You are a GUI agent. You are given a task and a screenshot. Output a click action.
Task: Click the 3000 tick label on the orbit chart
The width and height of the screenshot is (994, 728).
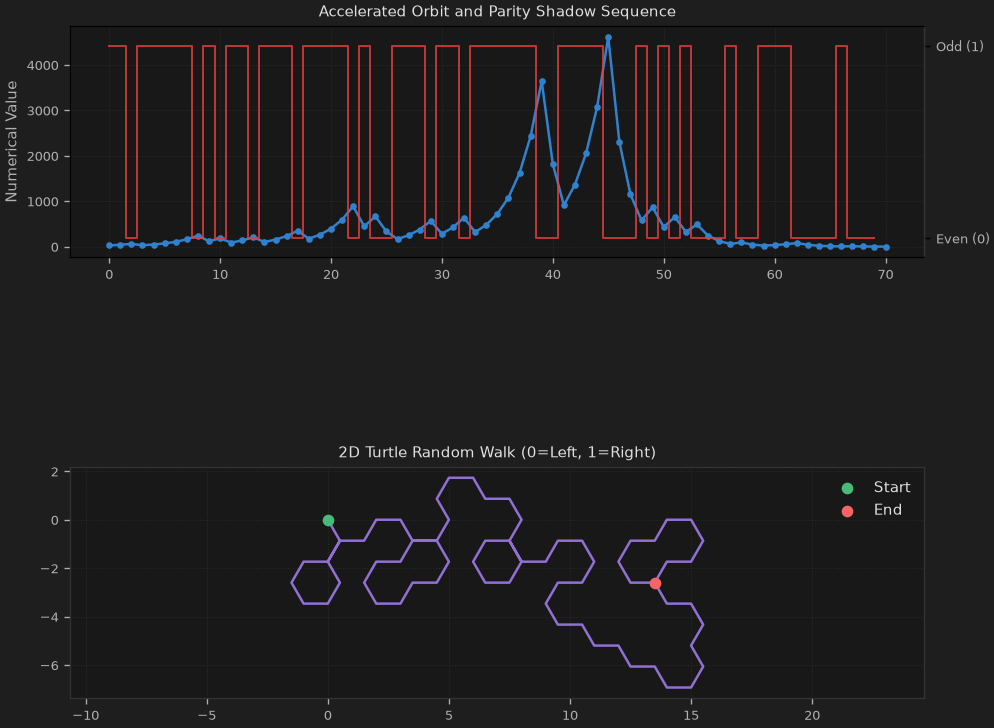click(x=43, y=111)
